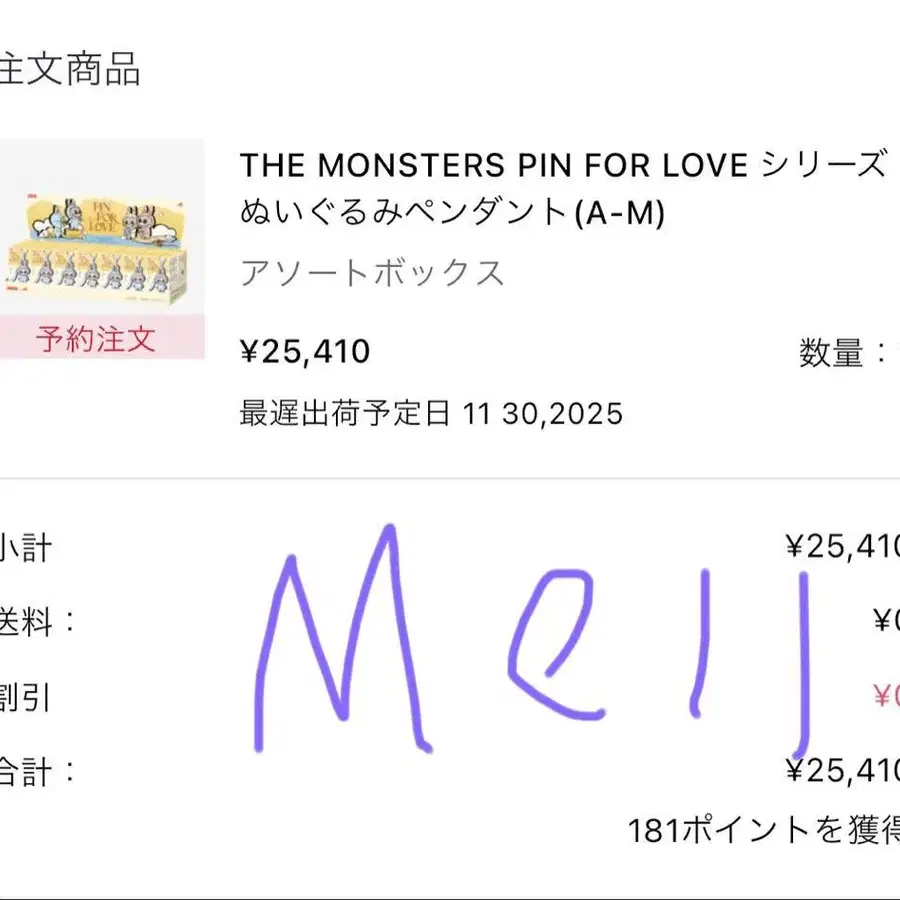The width and height of the screenshot is (900, 900).
Task: Select the アソートボックス variant text
Action: (372, 273)
